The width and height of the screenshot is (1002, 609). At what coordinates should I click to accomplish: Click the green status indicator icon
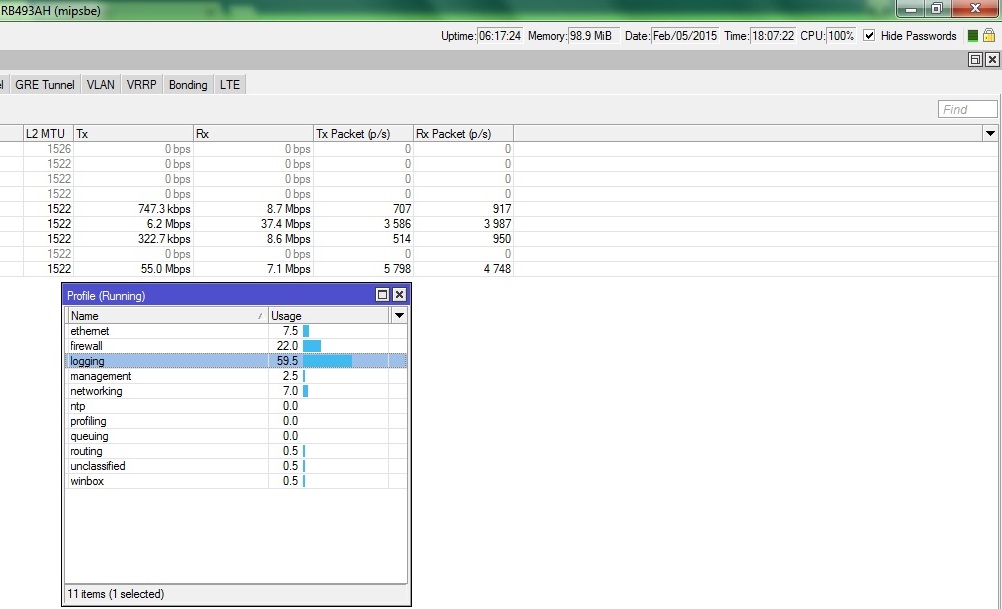click(x=973, y=36)
